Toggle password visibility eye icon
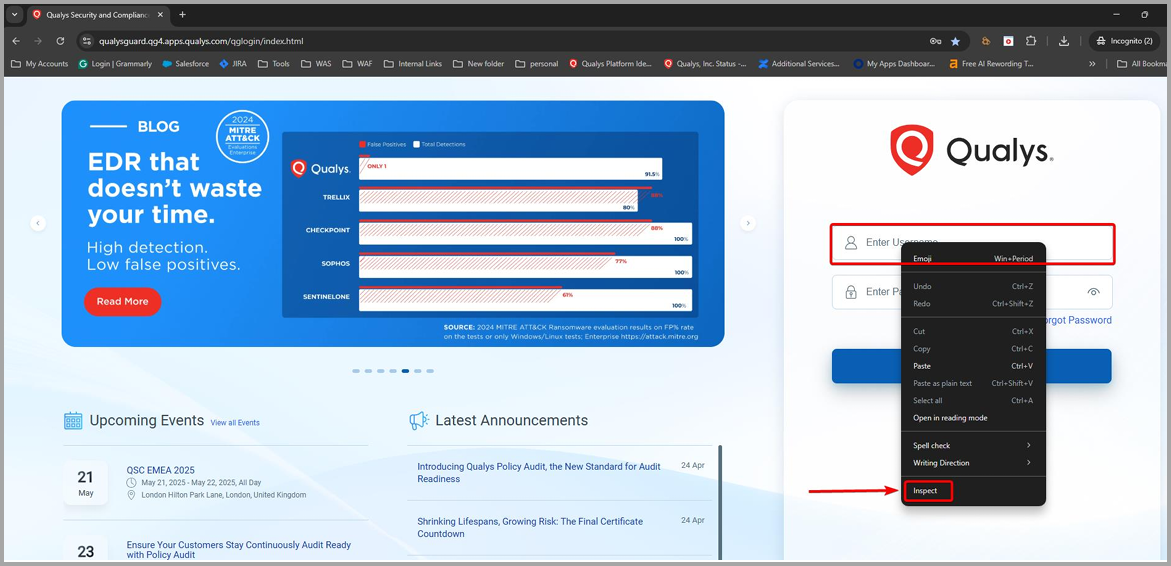The image size is (1171, 566). tap(1094, 292)
